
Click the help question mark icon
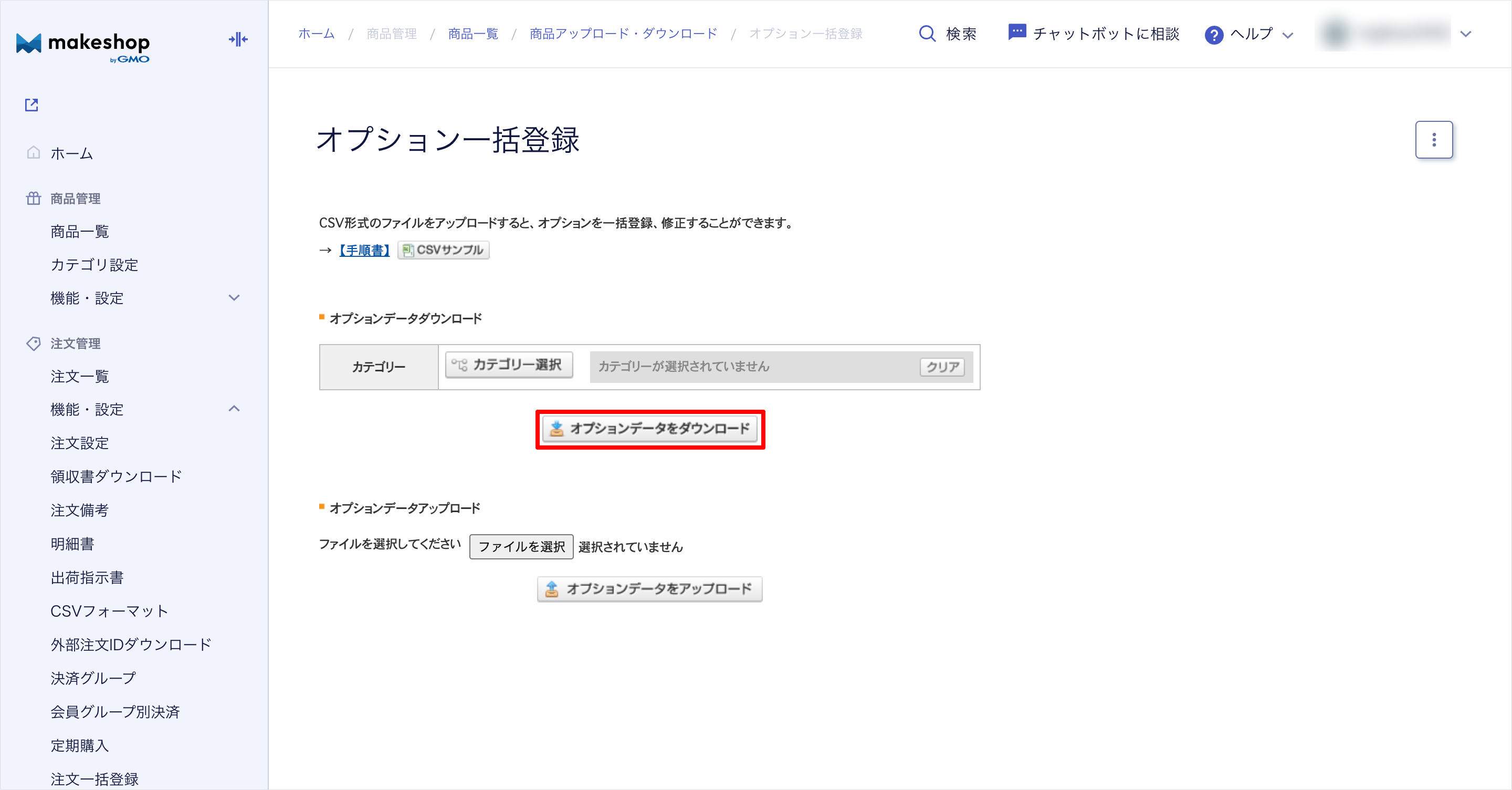1213,35
